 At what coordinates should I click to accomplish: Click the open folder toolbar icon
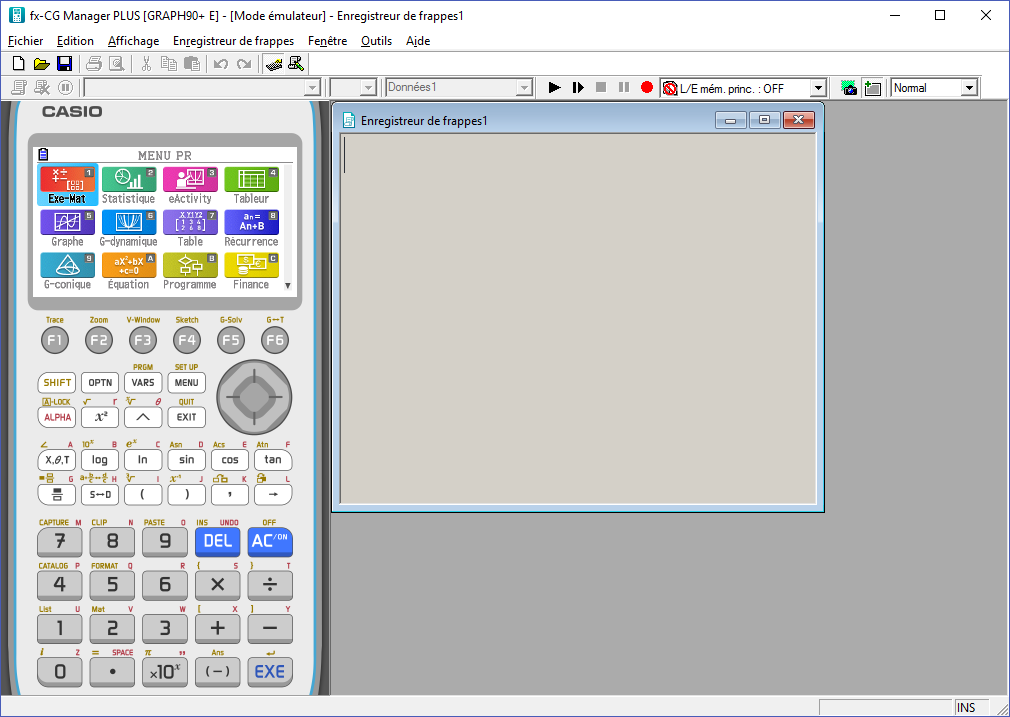[41, 64]
